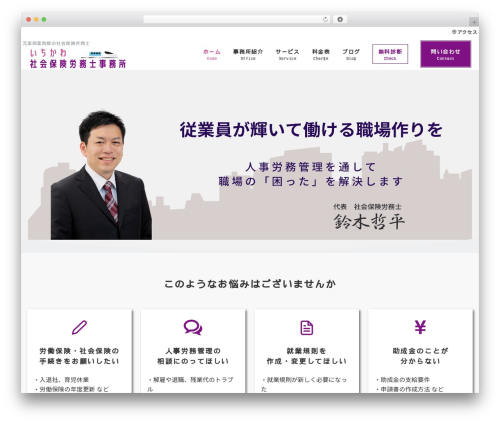Screen dimensions: 500x423
Task: Click the yellow minimize window button
Action: pos(36,20)
